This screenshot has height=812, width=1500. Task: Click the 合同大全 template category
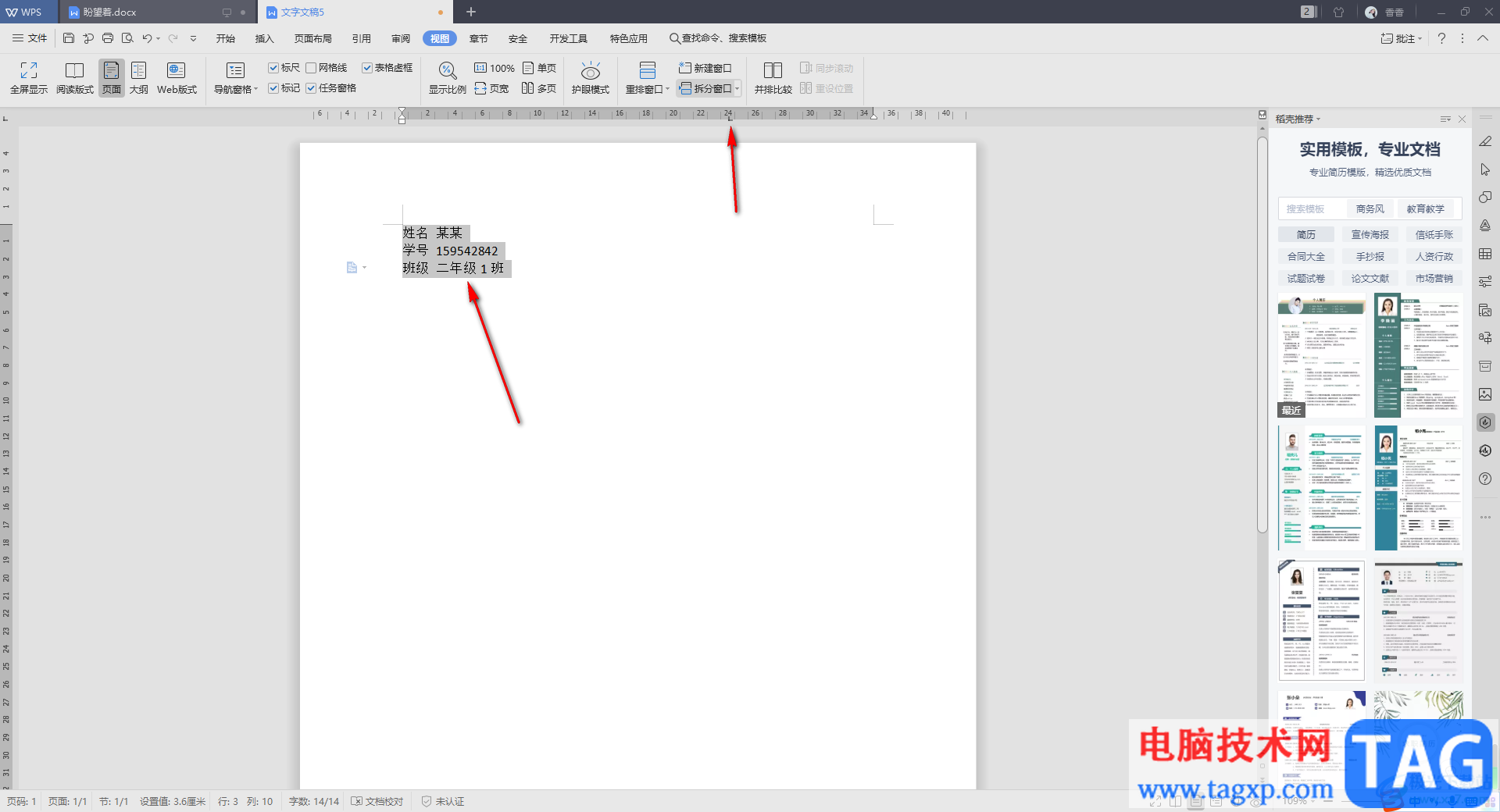point(1306,256)
